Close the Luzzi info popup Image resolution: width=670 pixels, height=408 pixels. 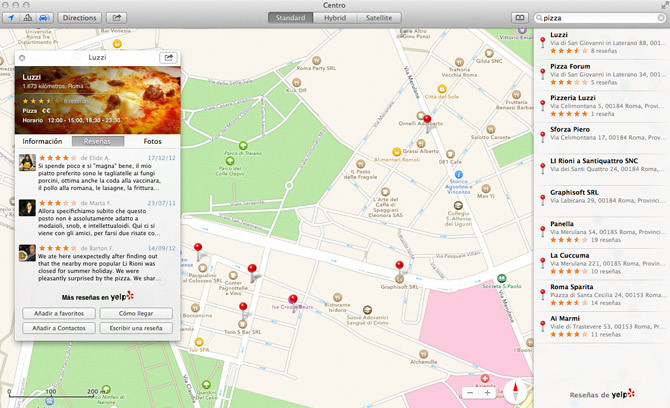click(21, 58)
